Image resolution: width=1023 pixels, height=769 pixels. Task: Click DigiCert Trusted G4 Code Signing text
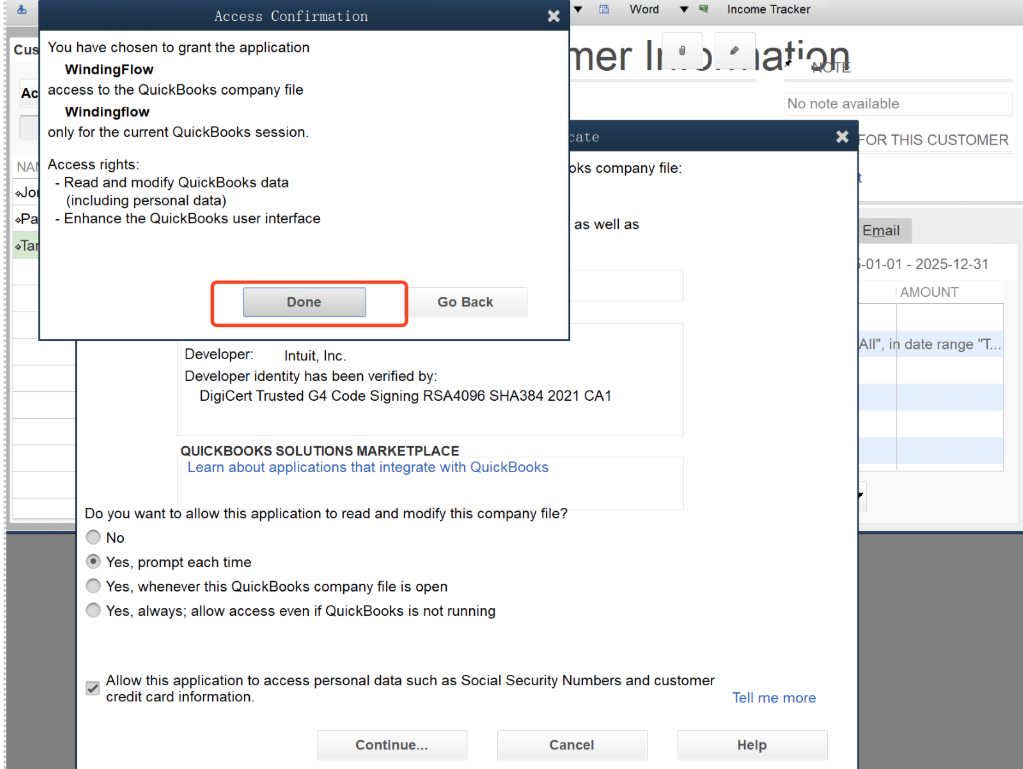tap(405, 396)
